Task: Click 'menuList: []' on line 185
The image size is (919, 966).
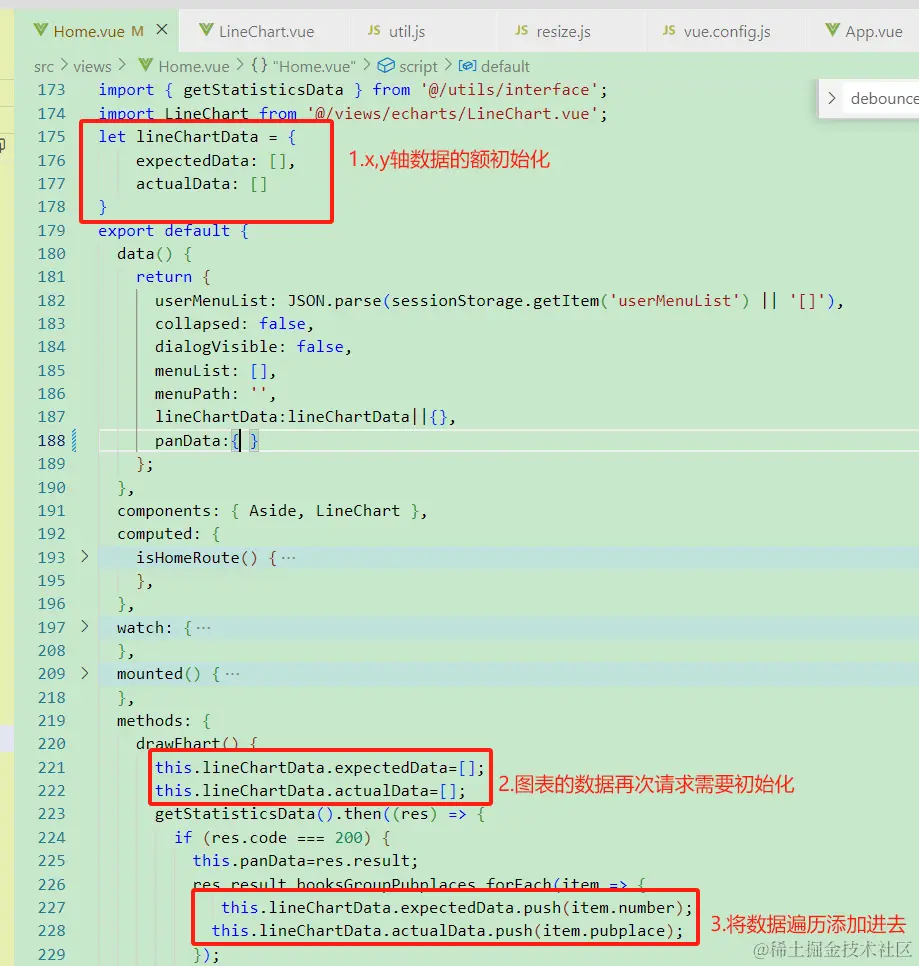Action: (x=211, y=371)
